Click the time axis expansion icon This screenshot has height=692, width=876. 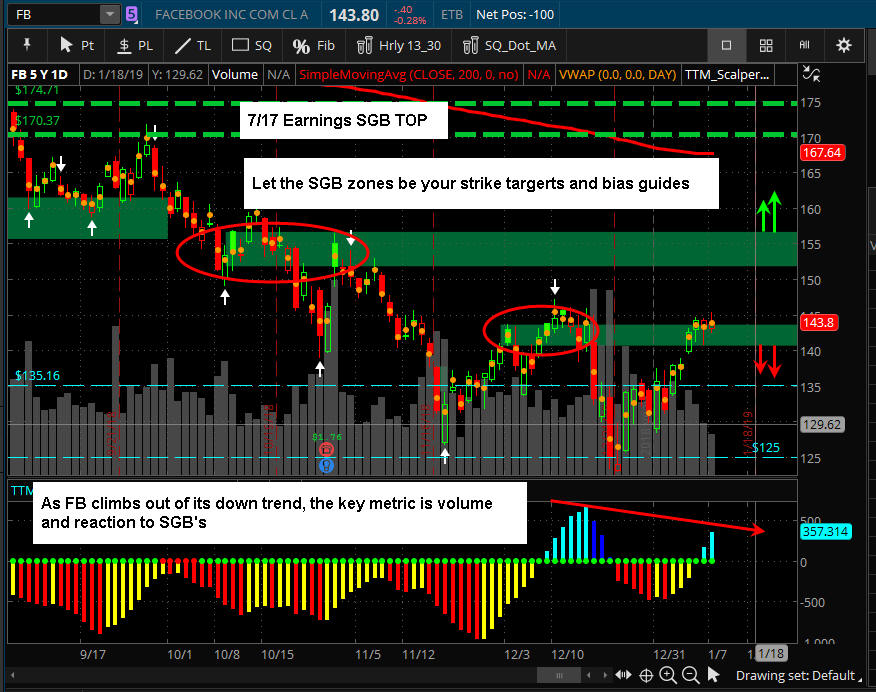point(623,675)
